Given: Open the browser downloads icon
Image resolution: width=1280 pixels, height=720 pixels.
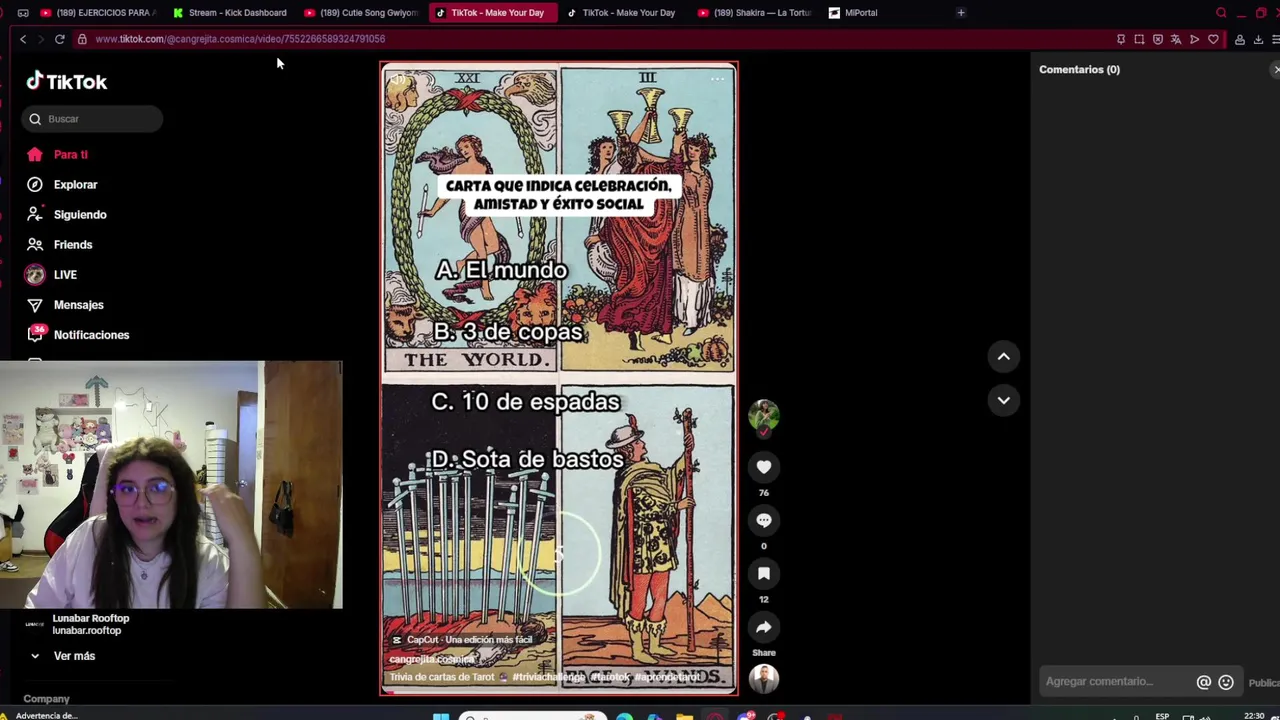Looking at the screenshot, I should pyautogui.click(x=1258, y=39).
